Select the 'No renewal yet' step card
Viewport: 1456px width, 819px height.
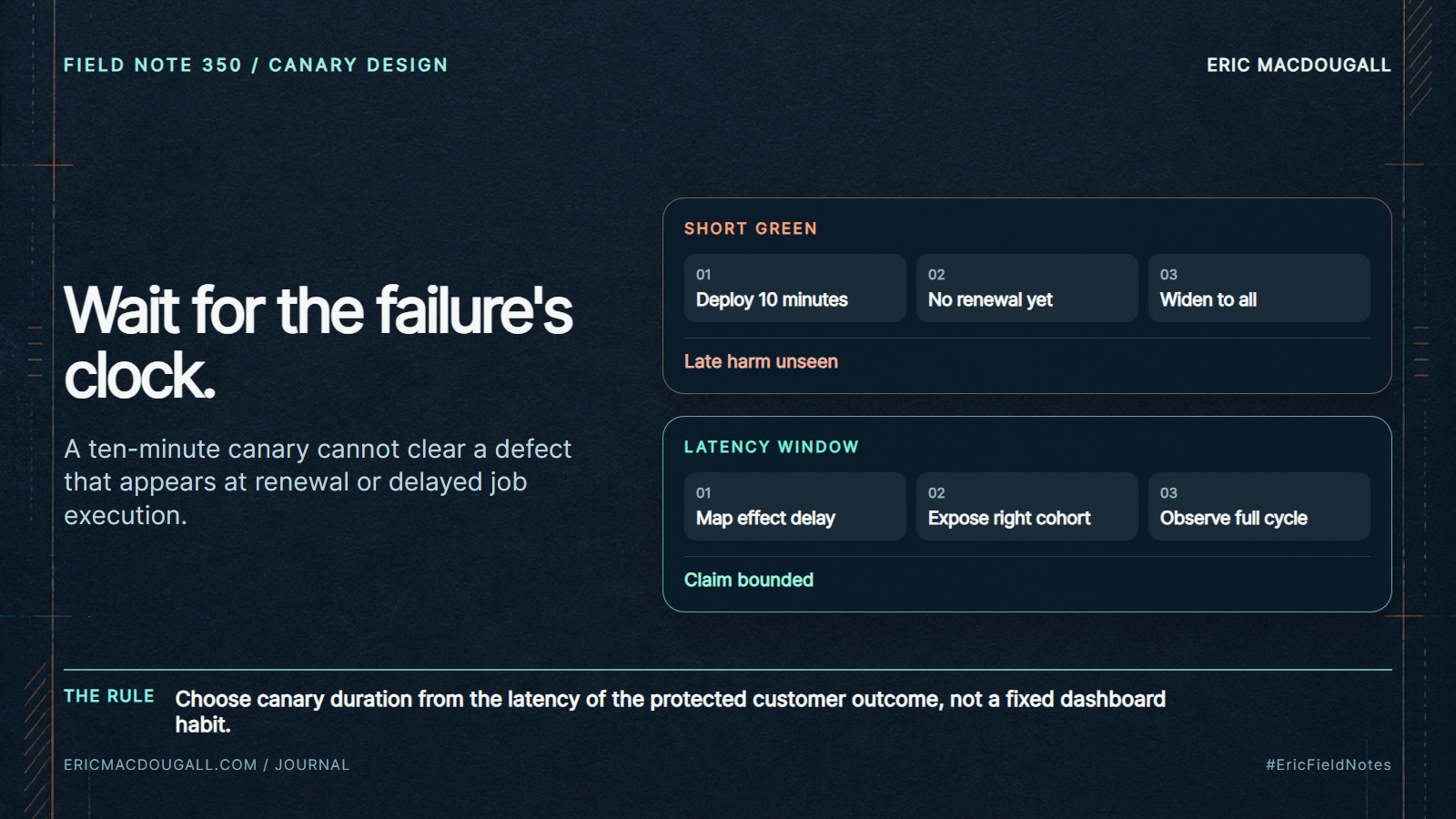pyautogui.click(x=1026, y=288)
